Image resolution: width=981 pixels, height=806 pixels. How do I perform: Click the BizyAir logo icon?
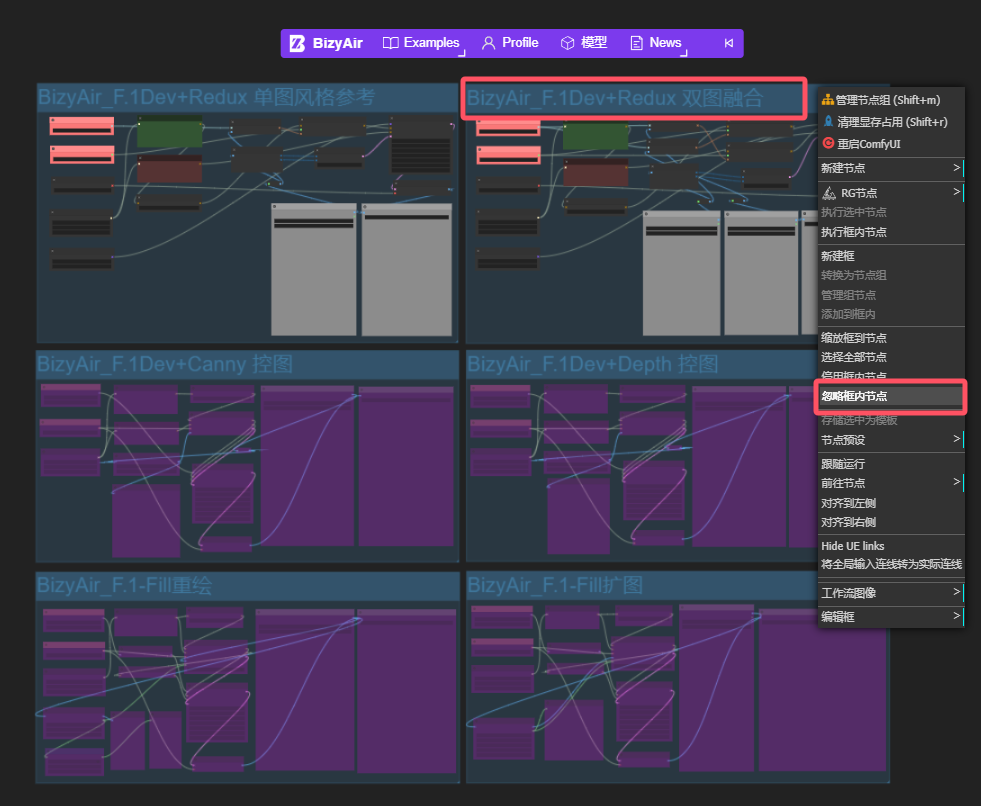(x=297, y=43)
